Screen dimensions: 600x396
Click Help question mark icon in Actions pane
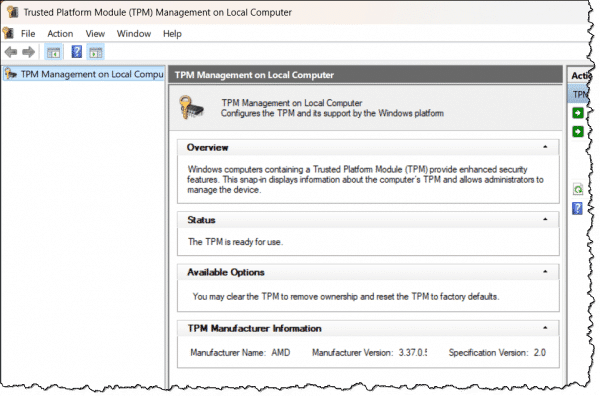pos(577,209)
